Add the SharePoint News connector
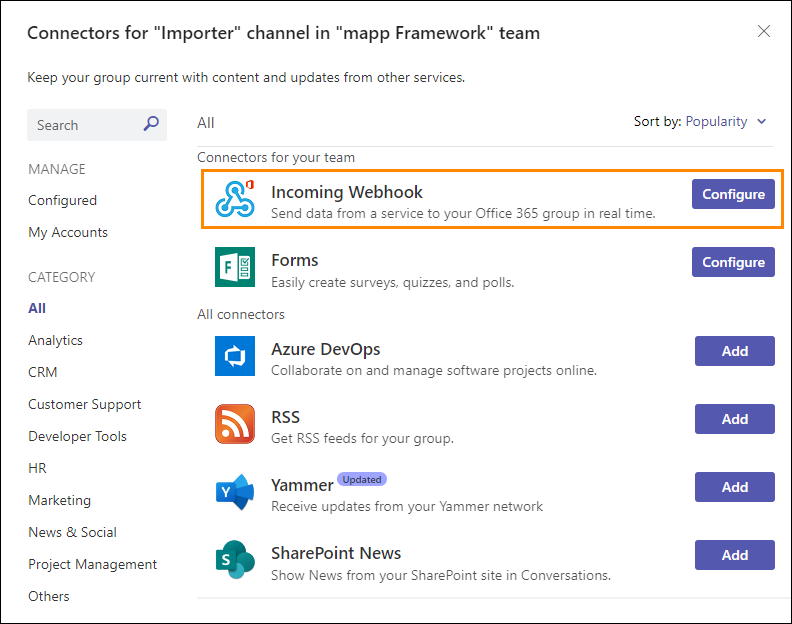This screenshot has width=792, height=624. tap(734, 555)
